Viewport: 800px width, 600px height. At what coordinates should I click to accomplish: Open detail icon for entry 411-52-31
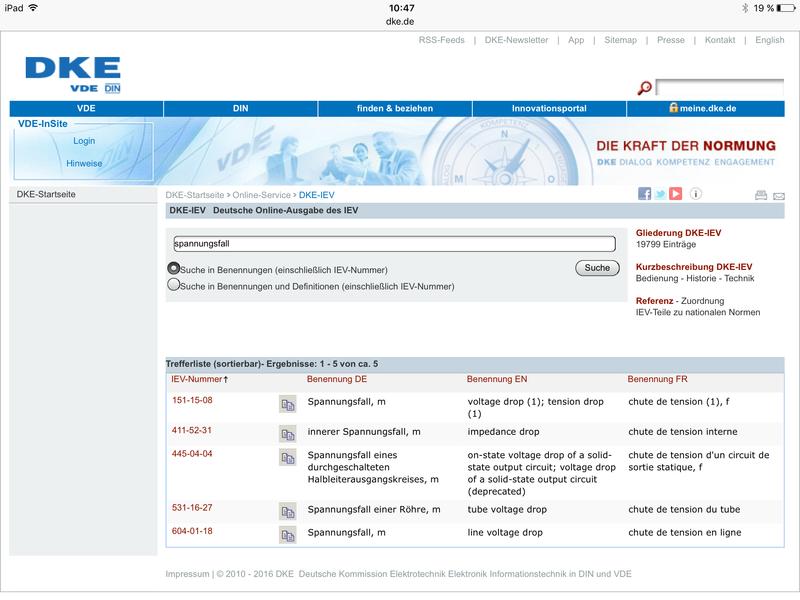[x=288, y=434]
